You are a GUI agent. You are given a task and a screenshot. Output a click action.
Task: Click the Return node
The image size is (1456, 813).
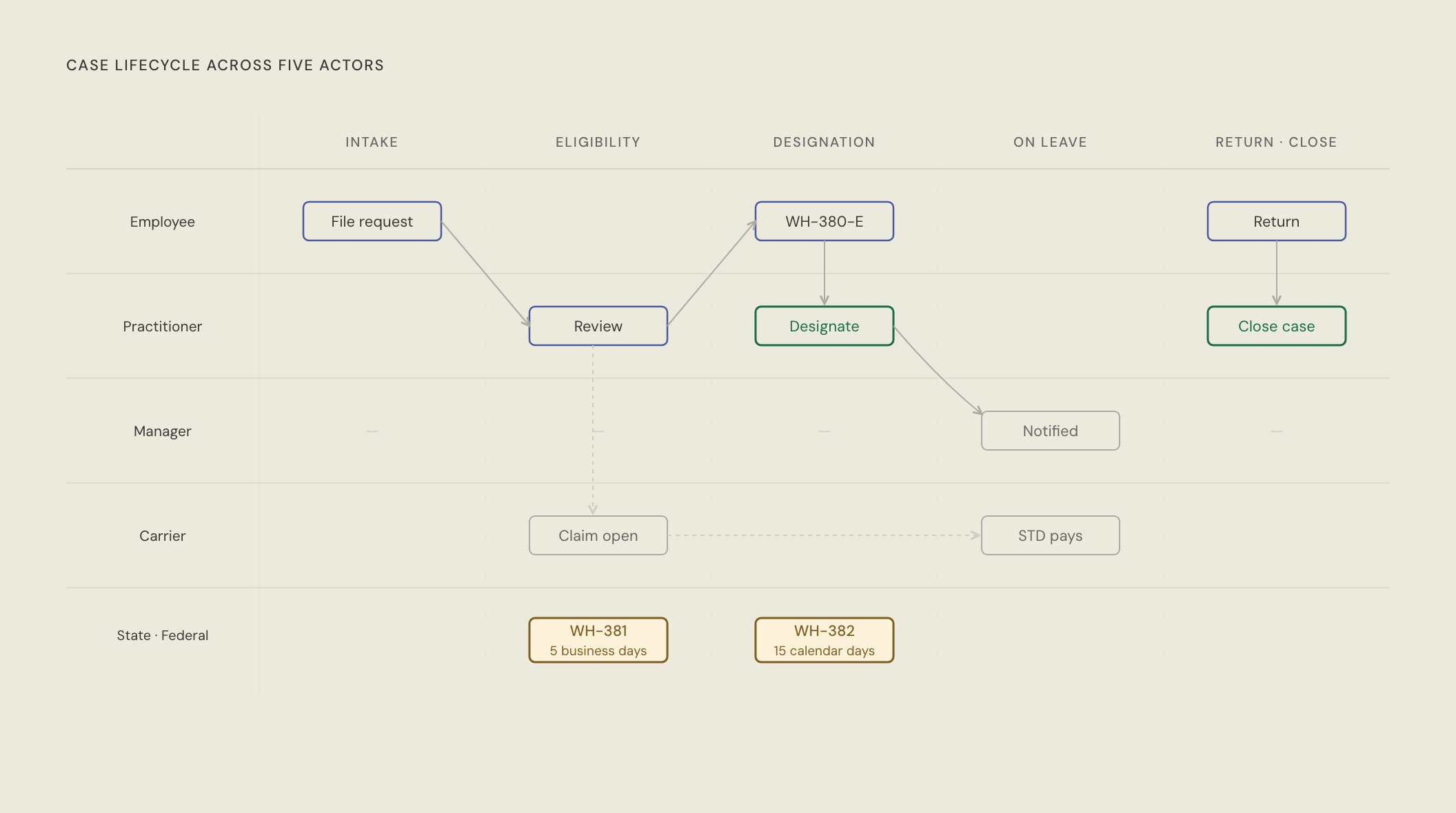tap(1275, 221)
